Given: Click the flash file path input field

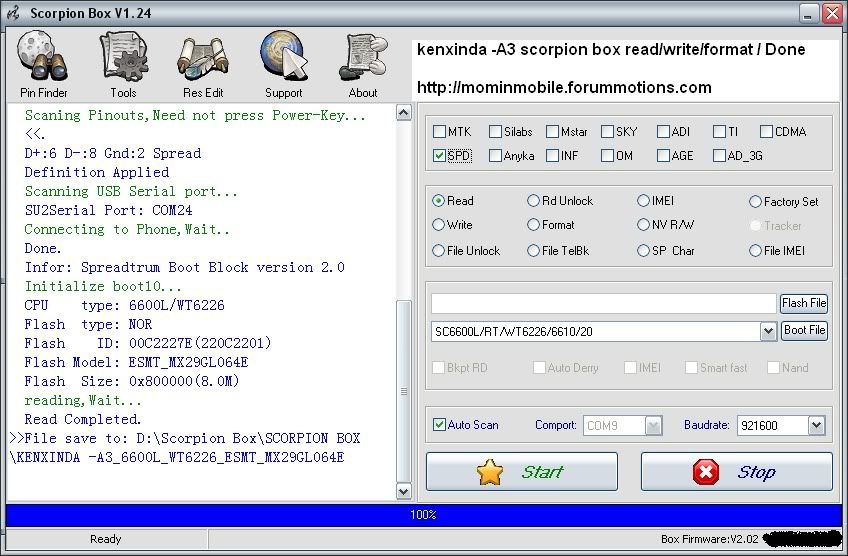Looking at the screenshot, I should [x=604, y=303].
